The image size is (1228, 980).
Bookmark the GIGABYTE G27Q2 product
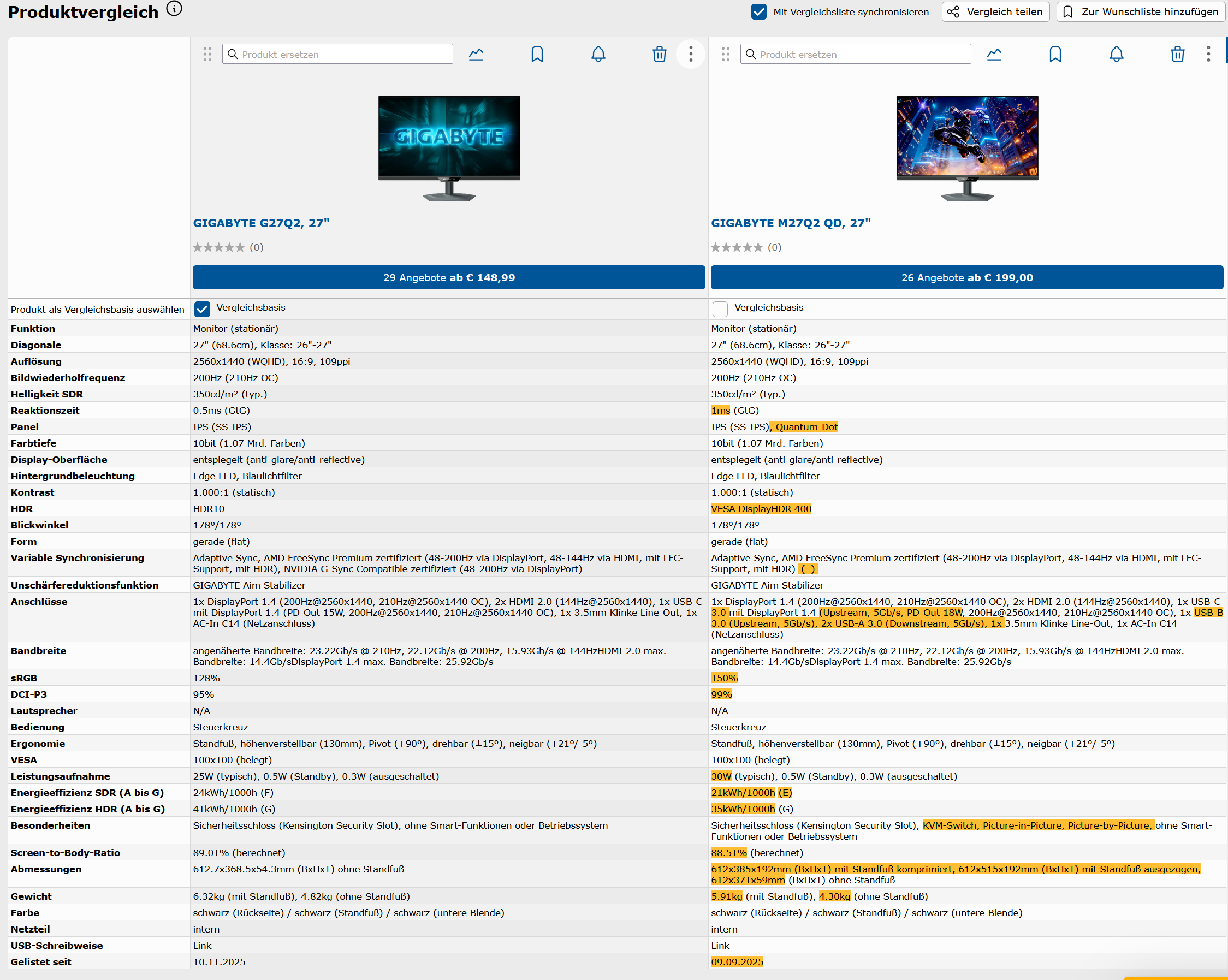click(x=537, y=55)
